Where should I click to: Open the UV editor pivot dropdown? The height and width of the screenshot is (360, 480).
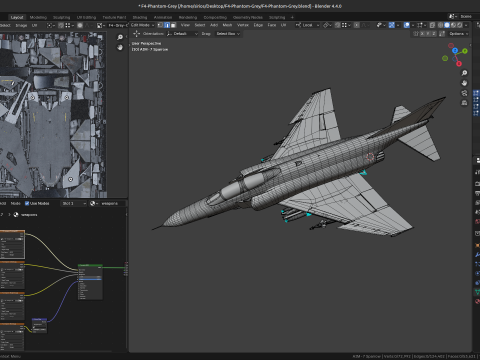coord(50,25)
